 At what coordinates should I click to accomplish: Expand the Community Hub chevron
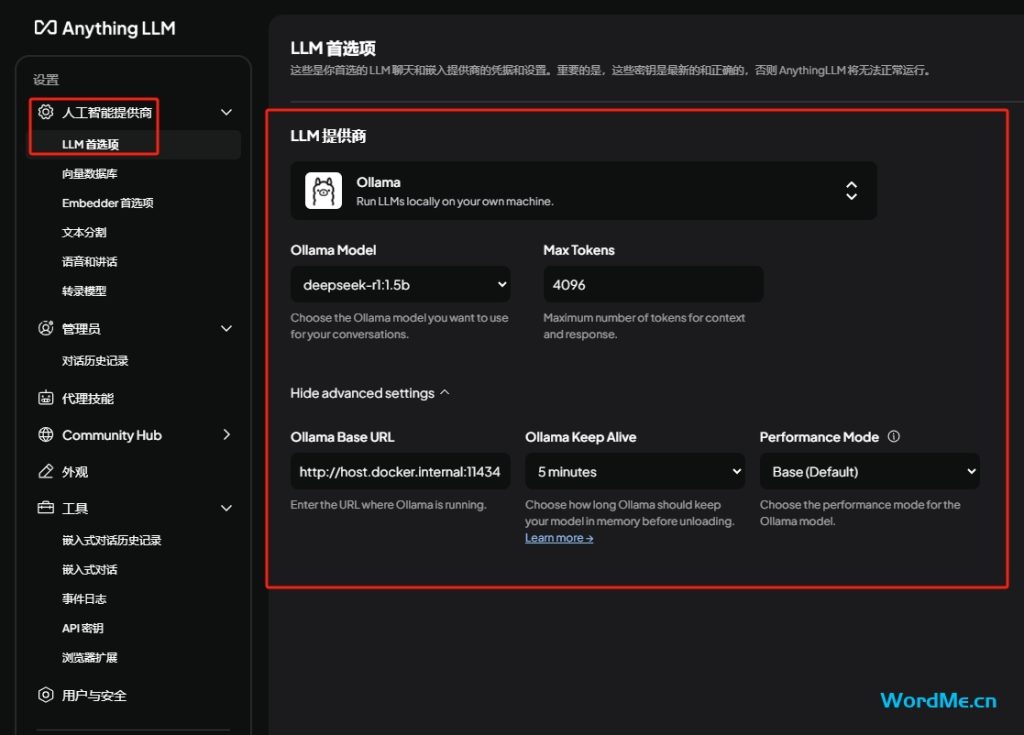226,434
